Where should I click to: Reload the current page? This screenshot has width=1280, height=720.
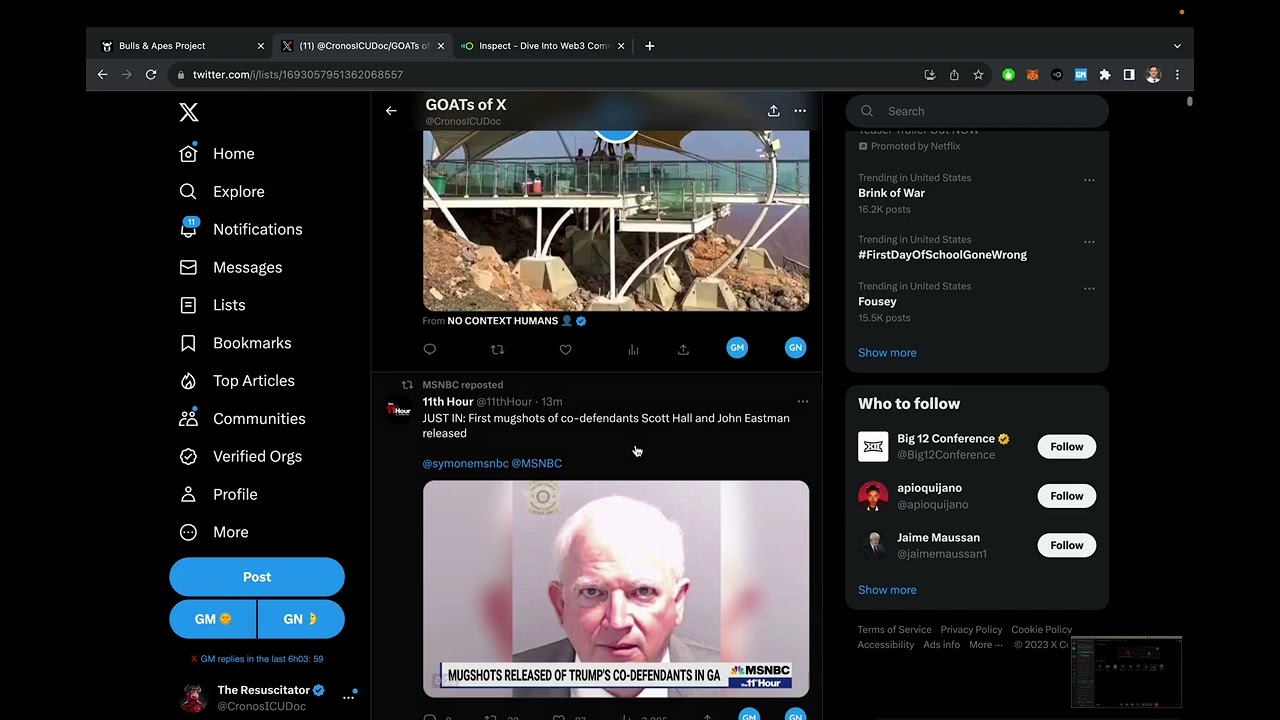[x=151, y=75]
